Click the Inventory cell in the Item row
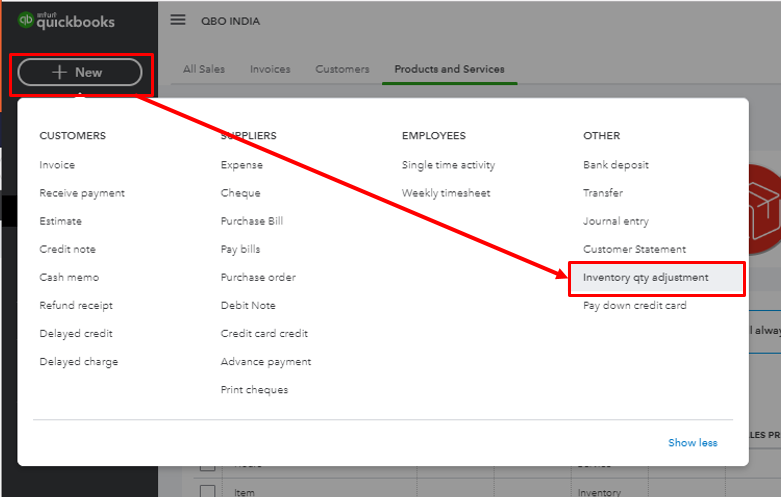Screen dimensions: 781x497 pyautogui.click(x=599, y=492)
